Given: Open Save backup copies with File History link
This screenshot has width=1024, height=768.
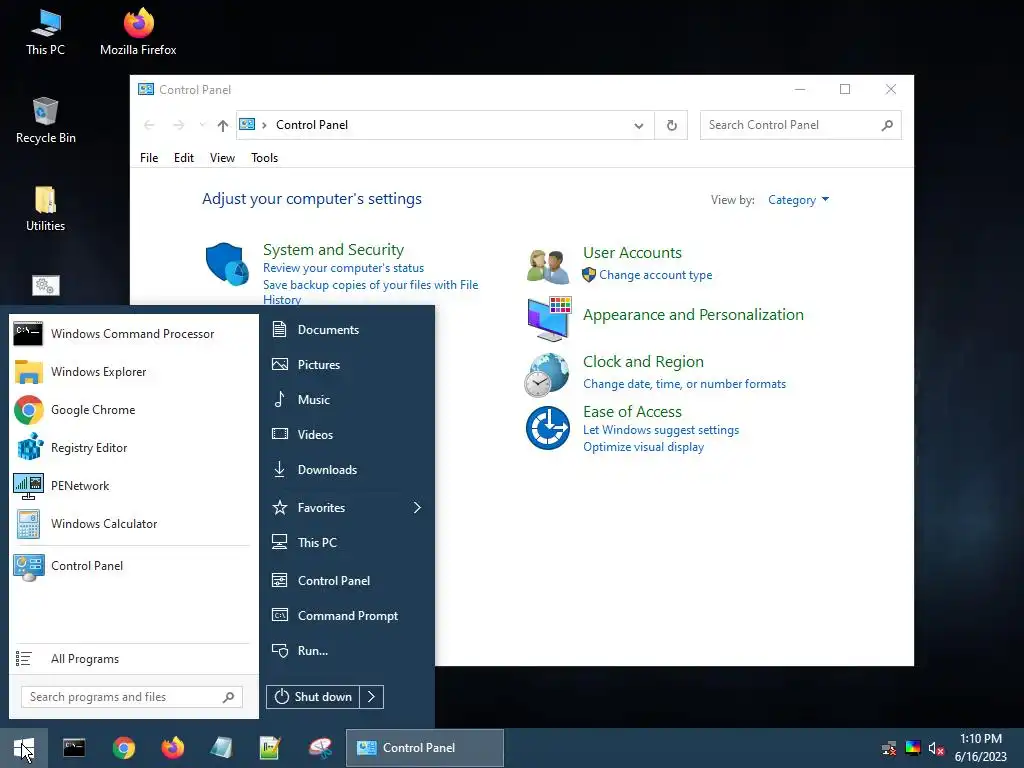Looking at the screenshot, I should point(370,292).
